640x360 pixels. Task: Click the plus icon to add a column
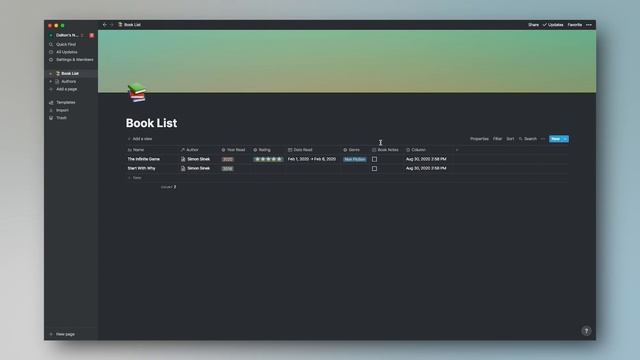click(457, 150)
